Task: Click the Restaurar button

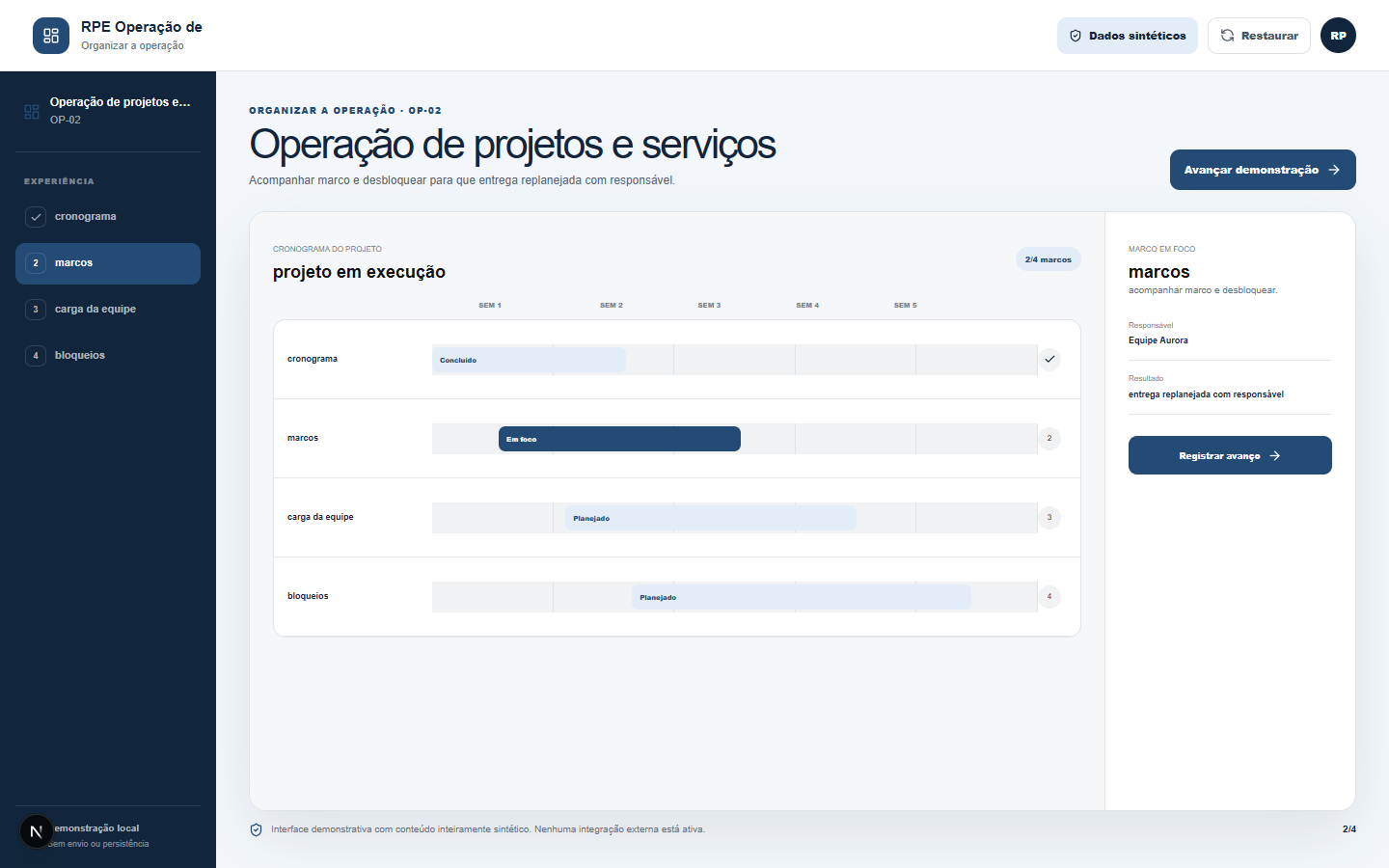Action: click(1259, 36)
